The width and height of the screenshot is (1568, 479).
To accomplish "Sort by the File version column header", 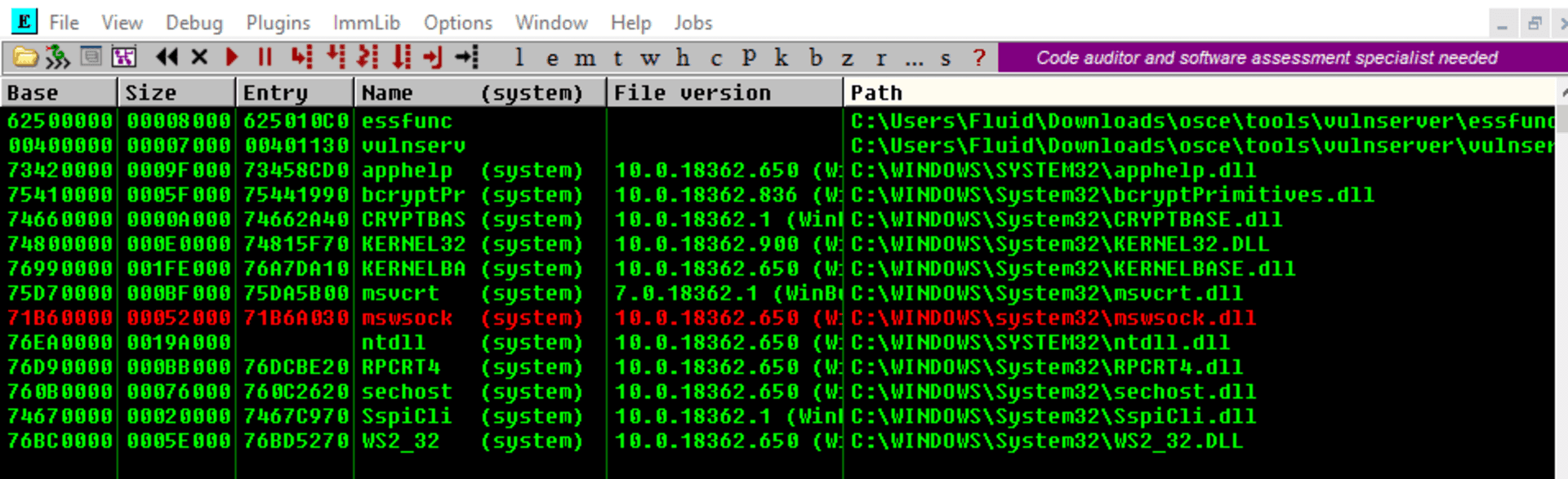I will point(724,92).
